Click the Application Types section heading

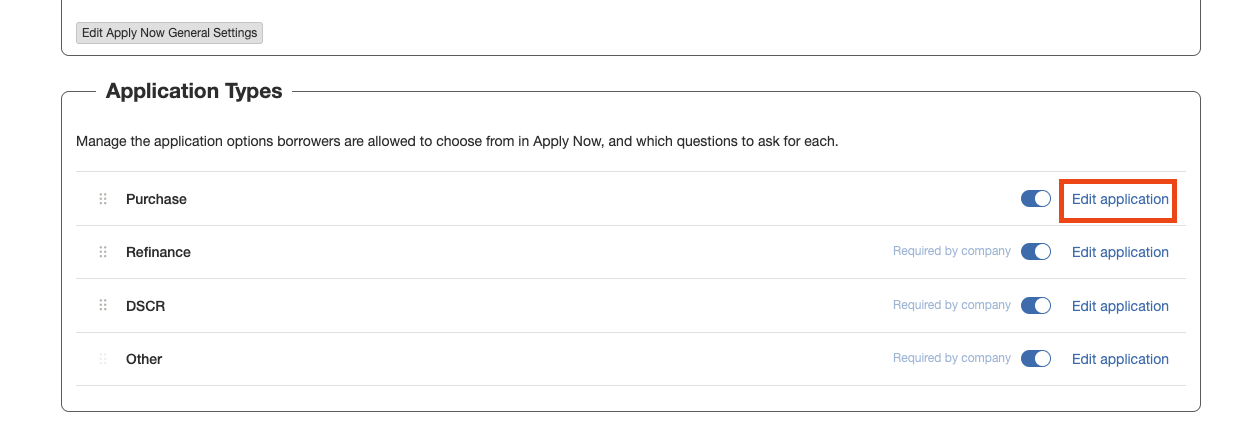tap(194, 91)
